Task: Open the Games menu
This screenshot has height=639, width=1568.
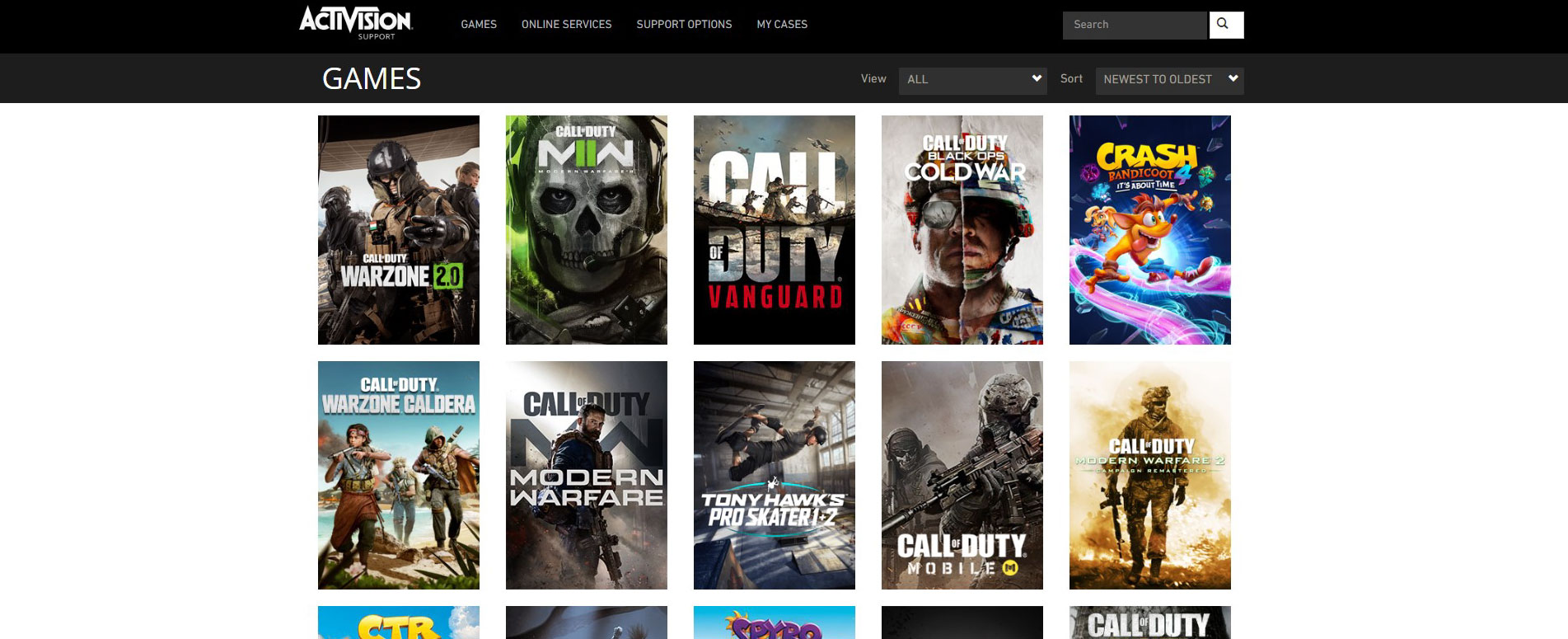Action: point(479,25)
